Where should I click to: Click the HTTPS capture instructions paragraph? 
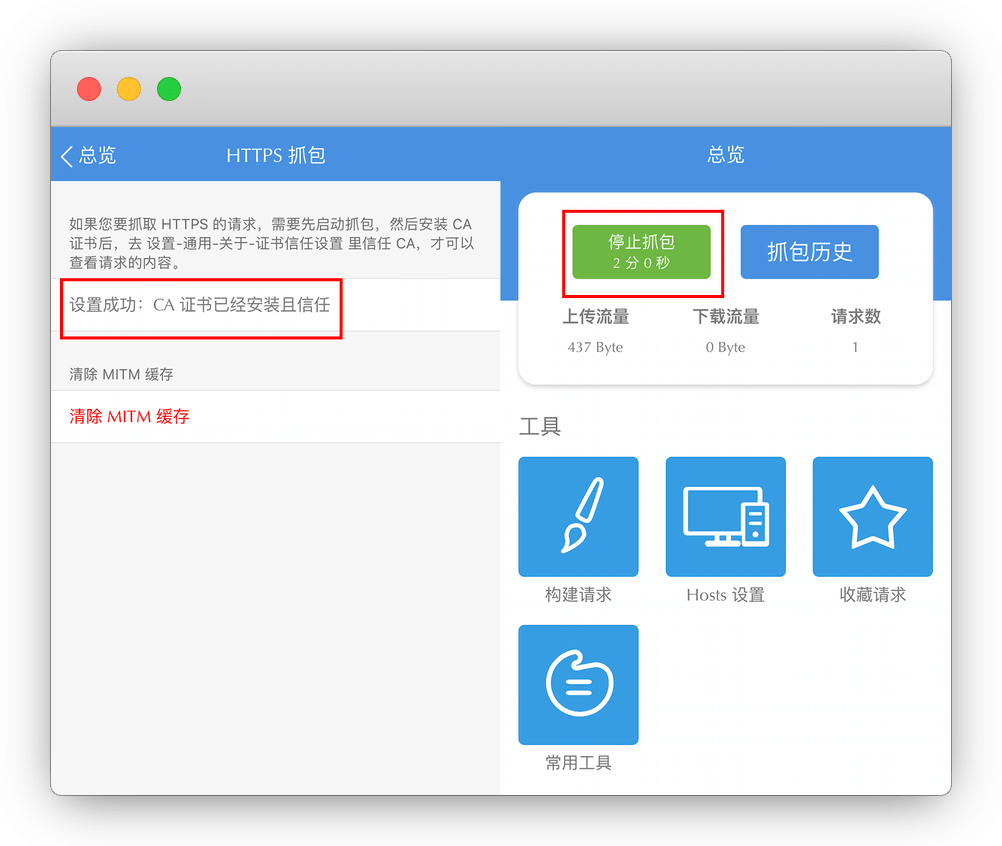[x=271, y=243]
